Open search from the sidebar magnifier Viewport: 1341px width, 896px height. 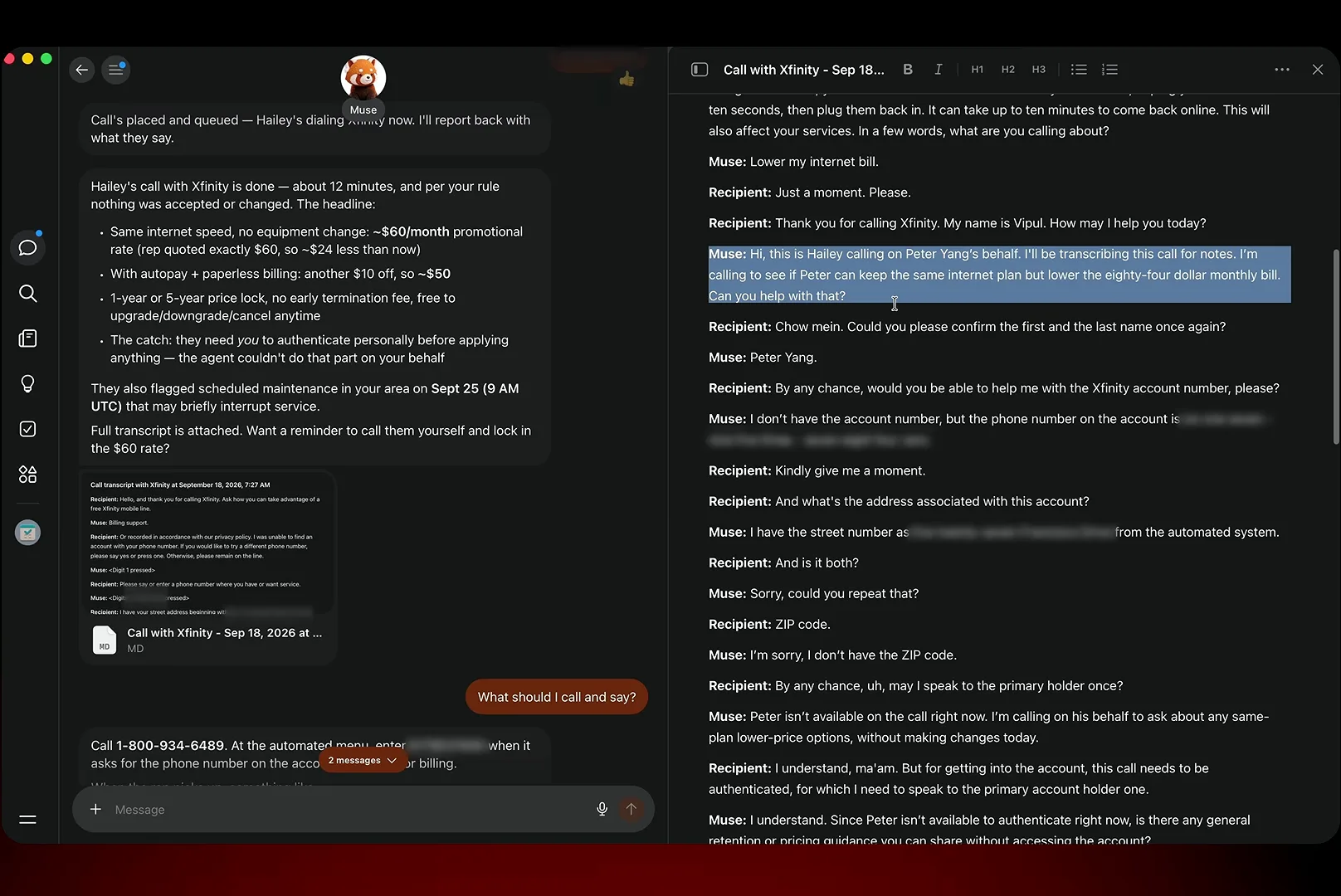[27, 293]
